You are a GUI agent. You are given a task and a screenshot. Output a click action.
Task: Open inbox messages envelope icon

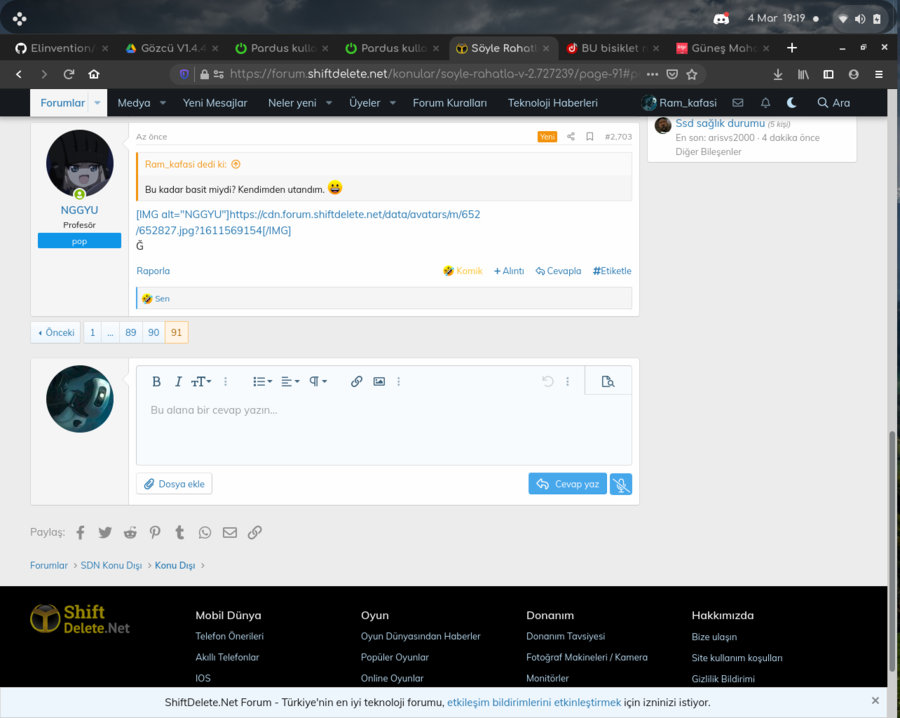(738, 103)
